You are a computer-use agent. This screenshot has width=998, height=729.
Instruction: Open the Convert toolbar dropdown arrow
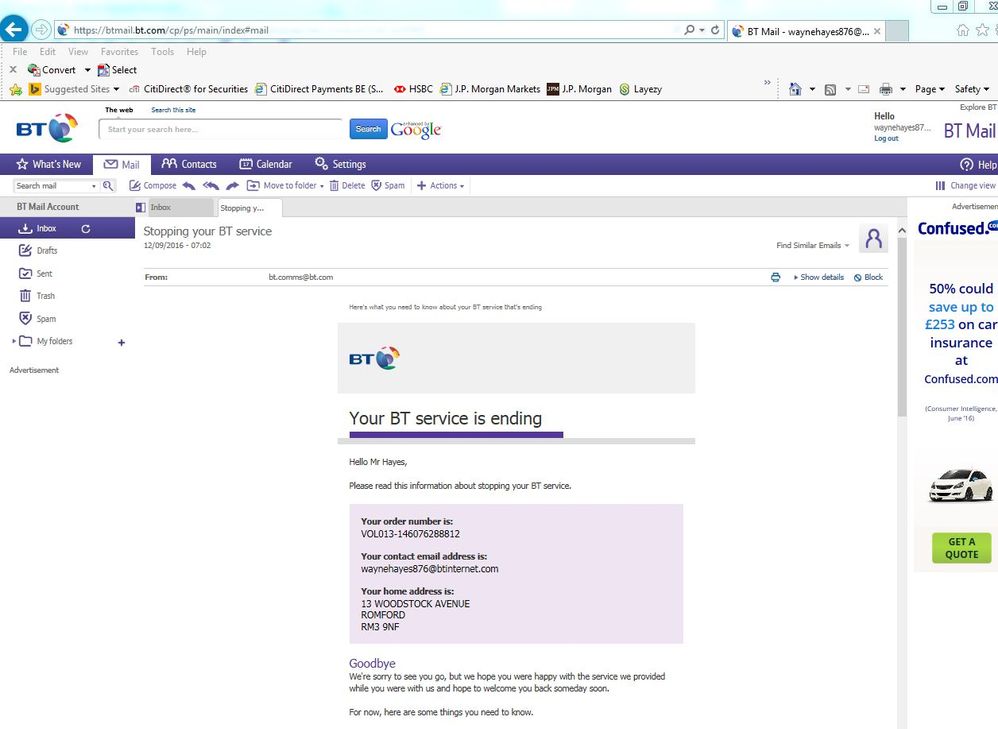(88, 70)
